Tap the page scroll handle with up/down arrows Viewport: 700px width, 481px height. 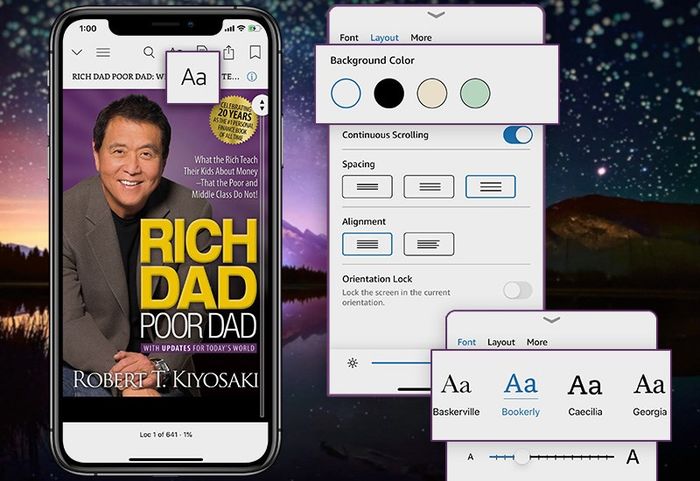tap(262, 105)
